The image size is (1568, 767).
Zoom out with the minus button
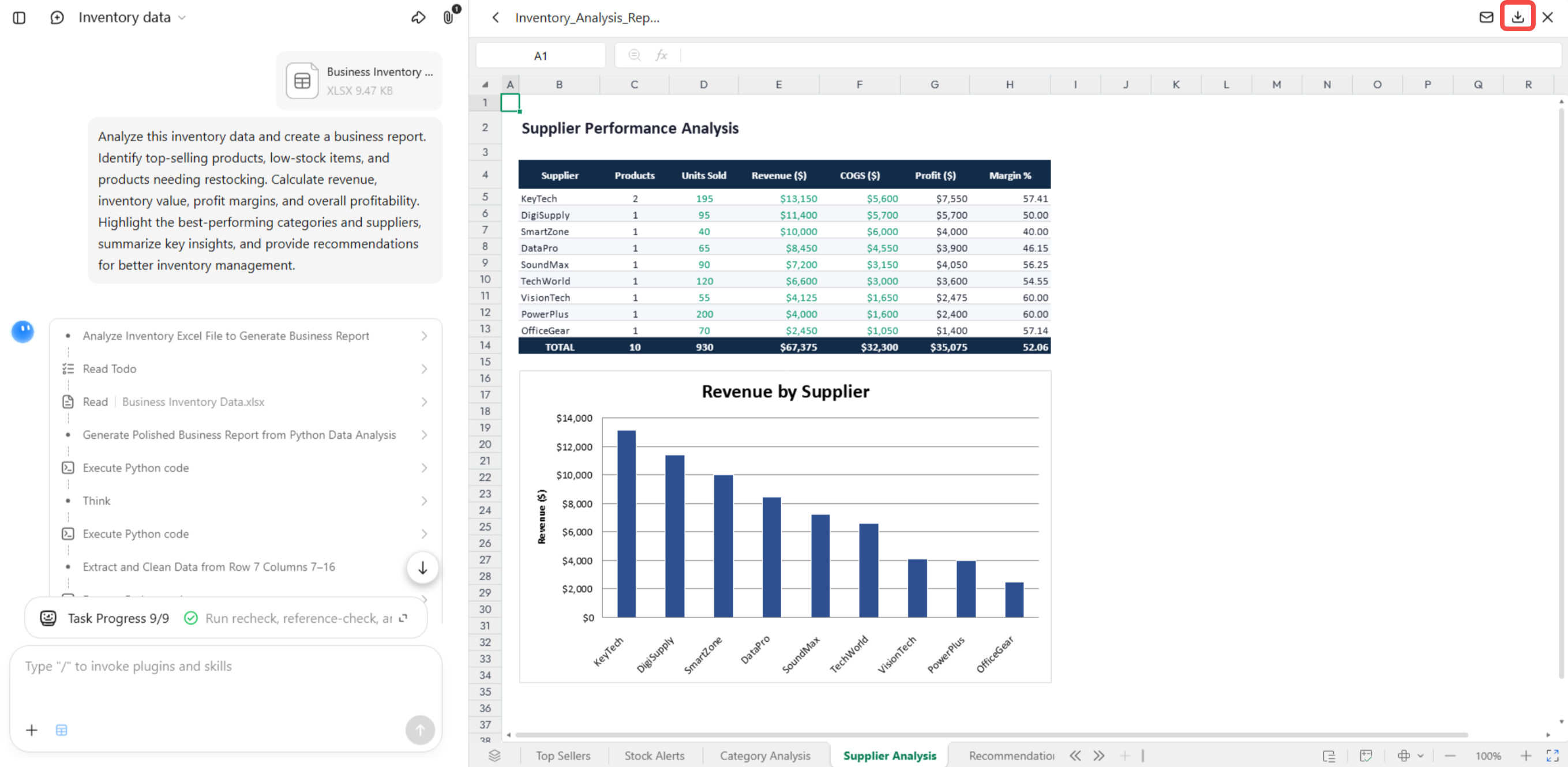tap(1450, 755)
